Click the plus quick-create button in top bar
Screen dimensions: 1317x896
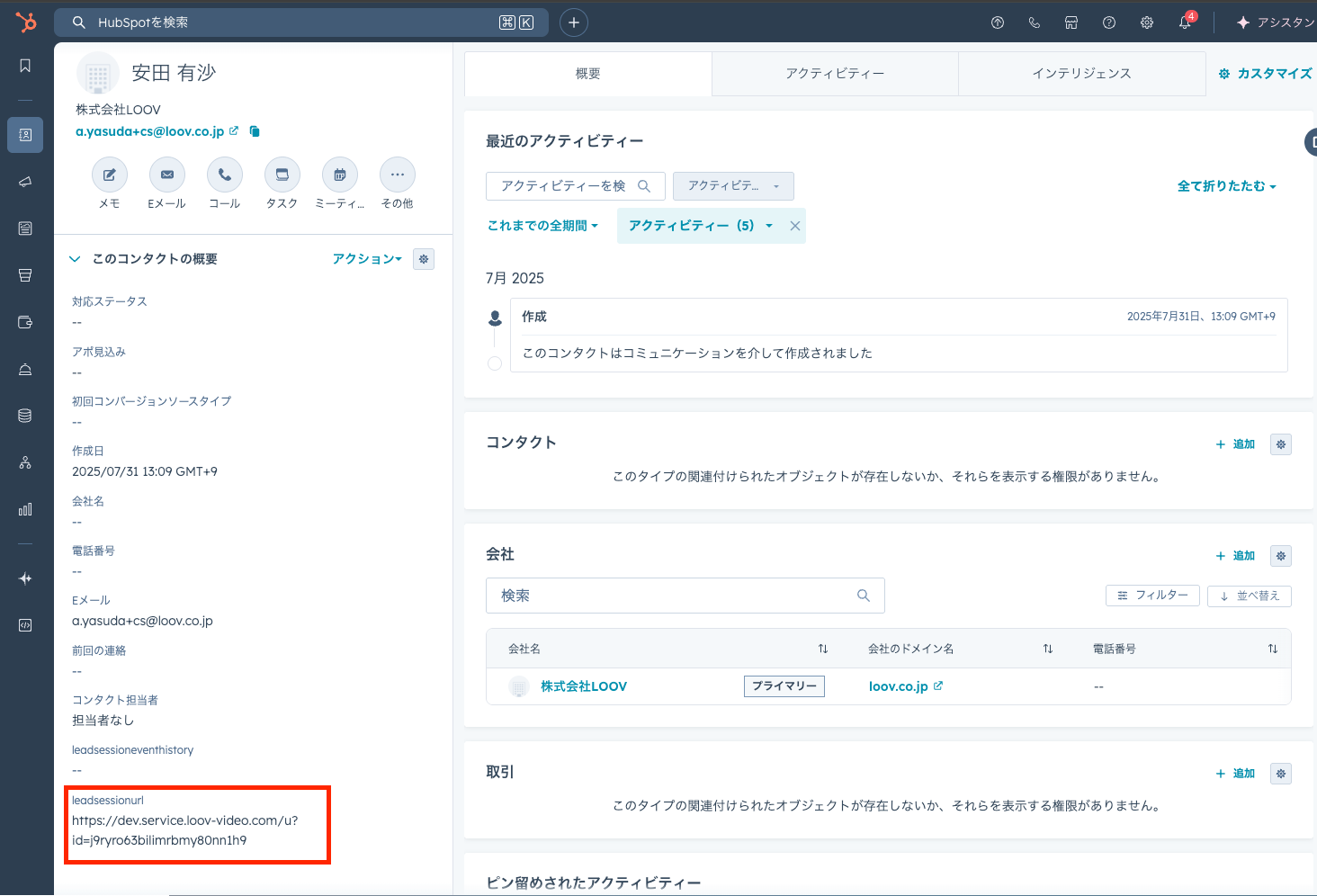pos(574,22)
